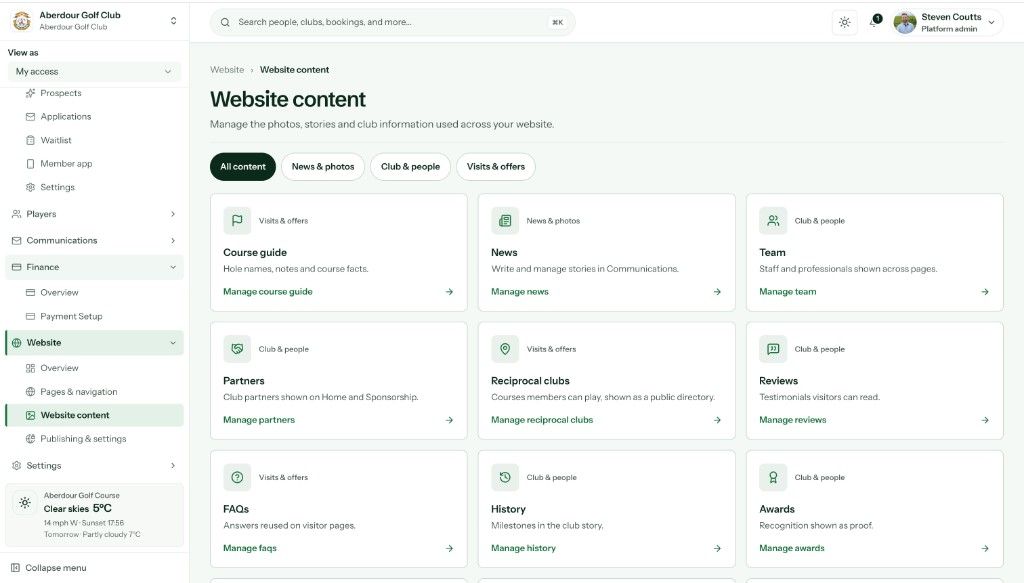Collapse the Website section chevron
Image resolution: width=1024 pixels, height=583 pixels.
[173, 343]
